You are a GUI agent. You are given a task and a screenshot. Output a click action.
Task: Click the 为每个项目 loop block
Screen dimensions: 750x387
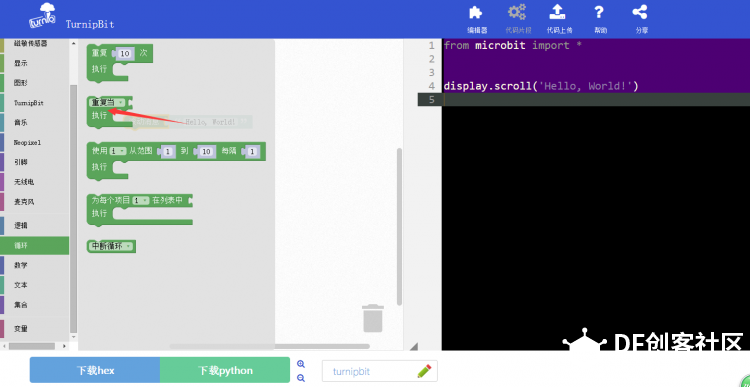139,210
